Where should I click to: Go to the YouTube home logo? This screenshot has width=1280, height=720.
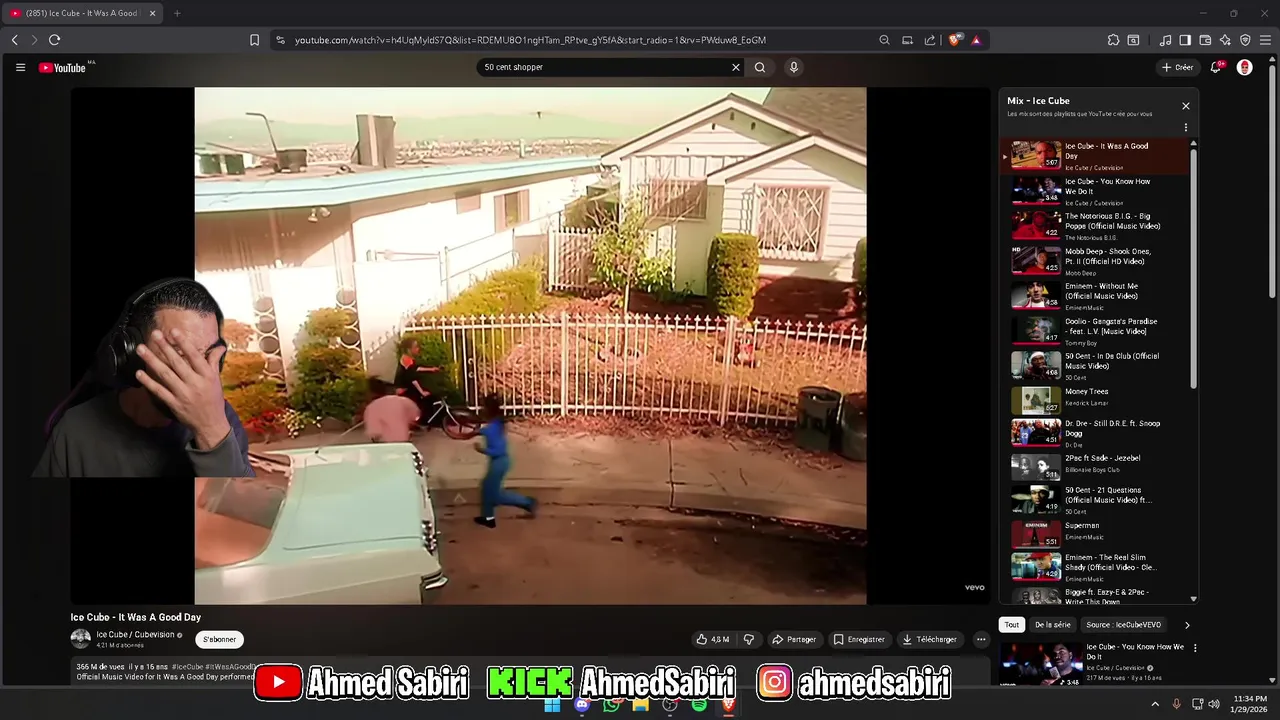pos(62,68)
